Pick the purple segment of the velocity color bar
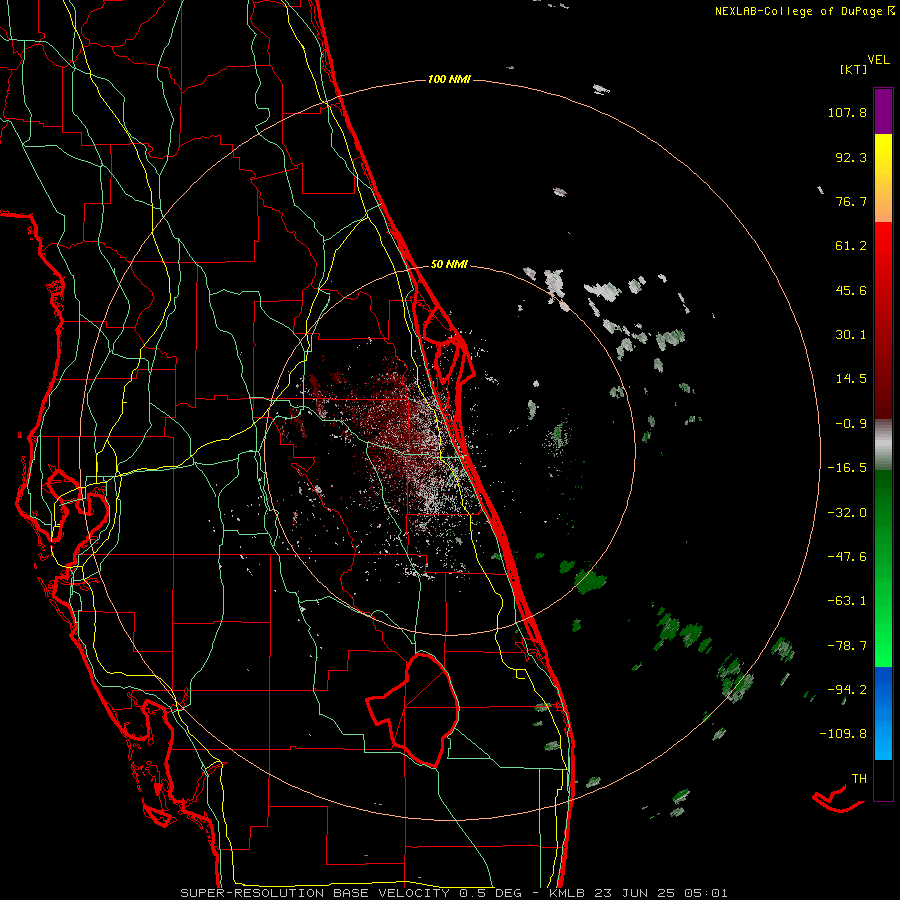 click(883, 111)
